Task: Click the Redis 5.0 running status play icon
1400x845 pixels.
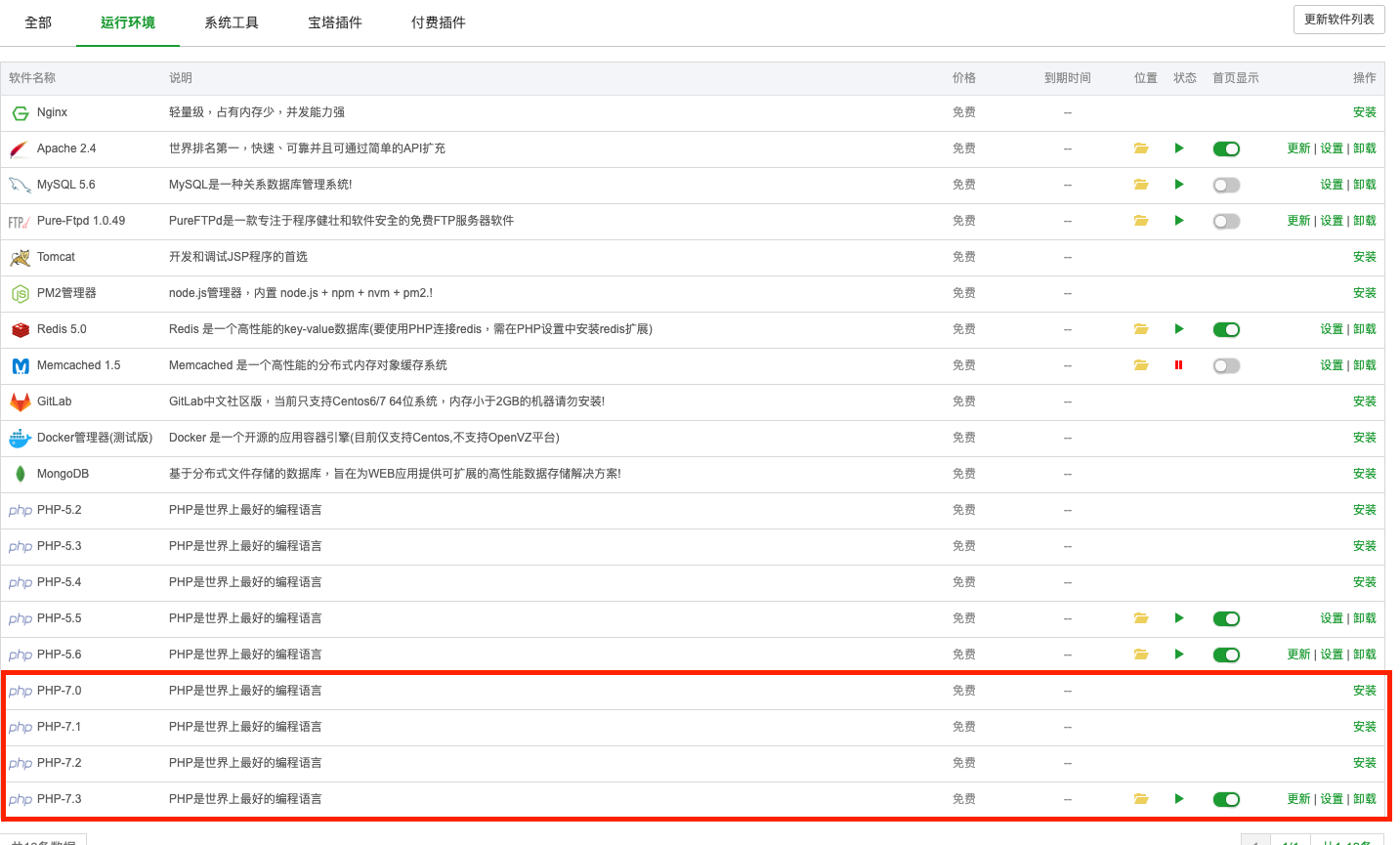Action: 1179,329
